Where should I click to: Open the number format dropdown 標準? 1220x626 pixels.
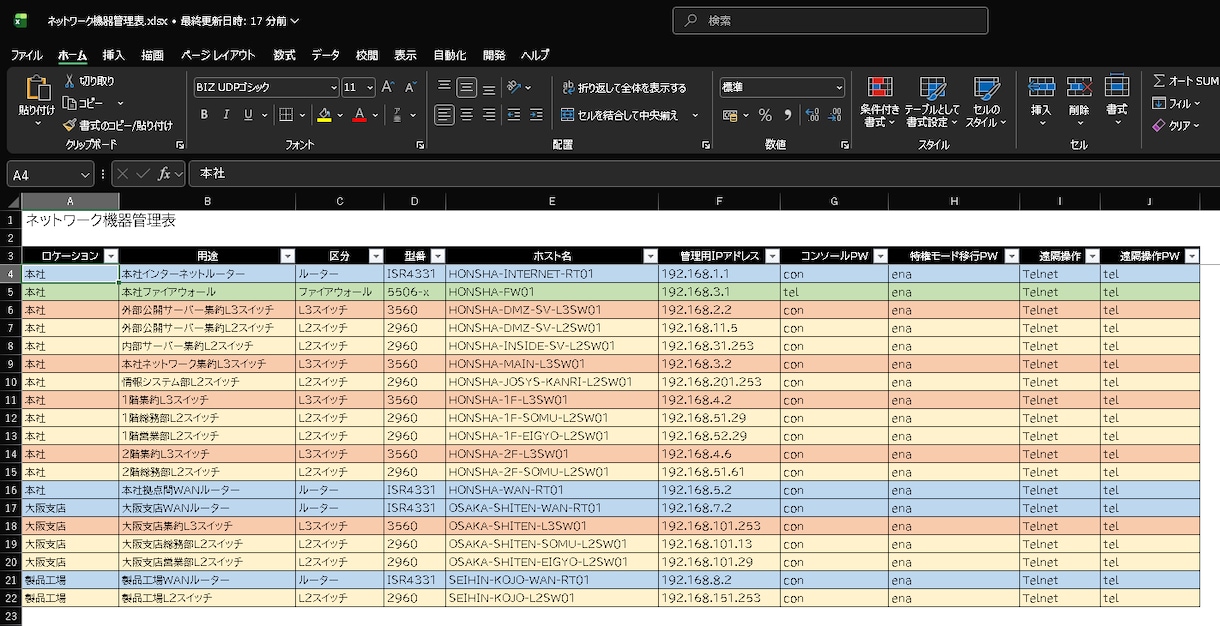pos(839,88)
